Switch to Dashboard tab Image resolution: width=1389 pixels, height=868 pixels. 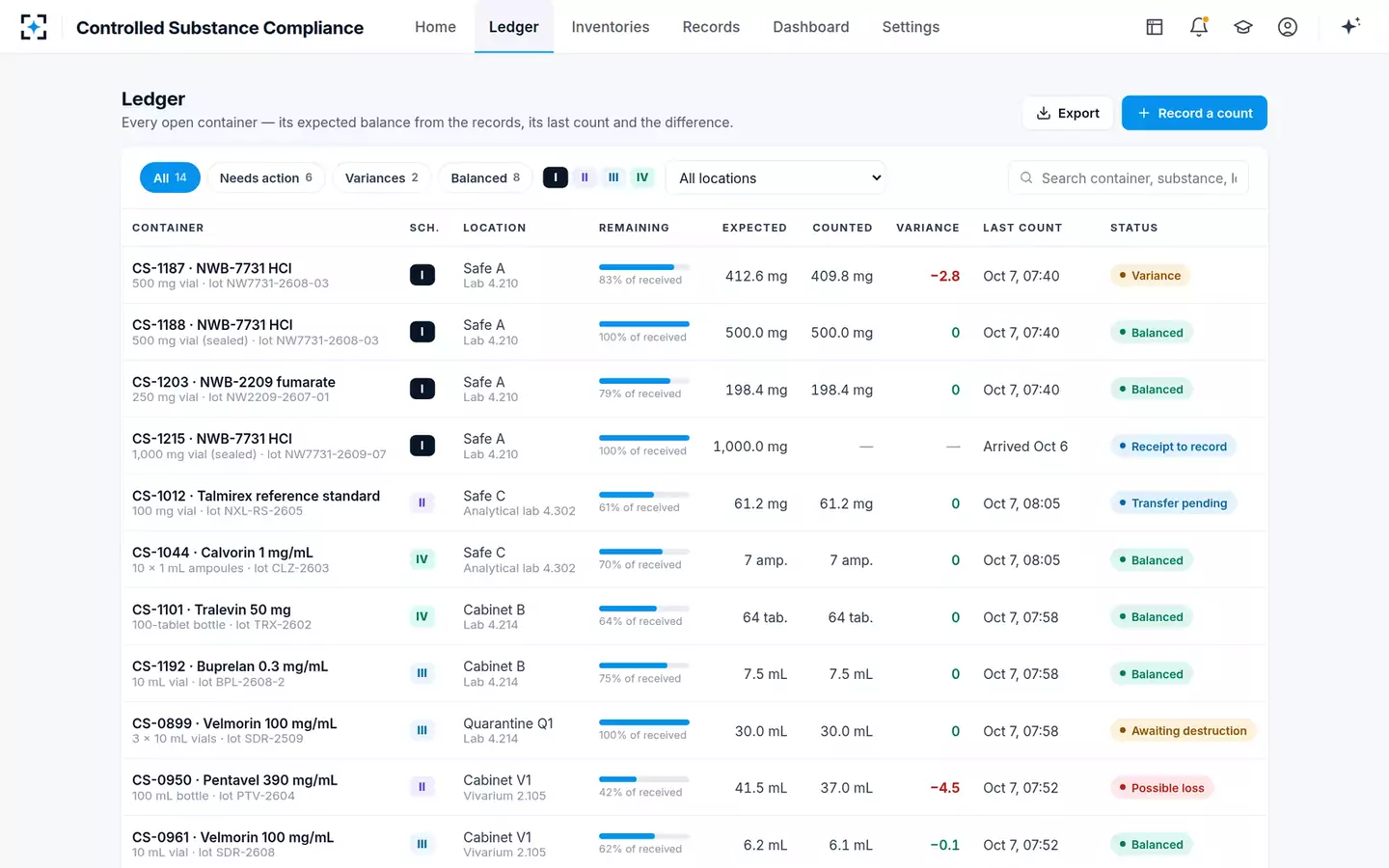(811, 27)
